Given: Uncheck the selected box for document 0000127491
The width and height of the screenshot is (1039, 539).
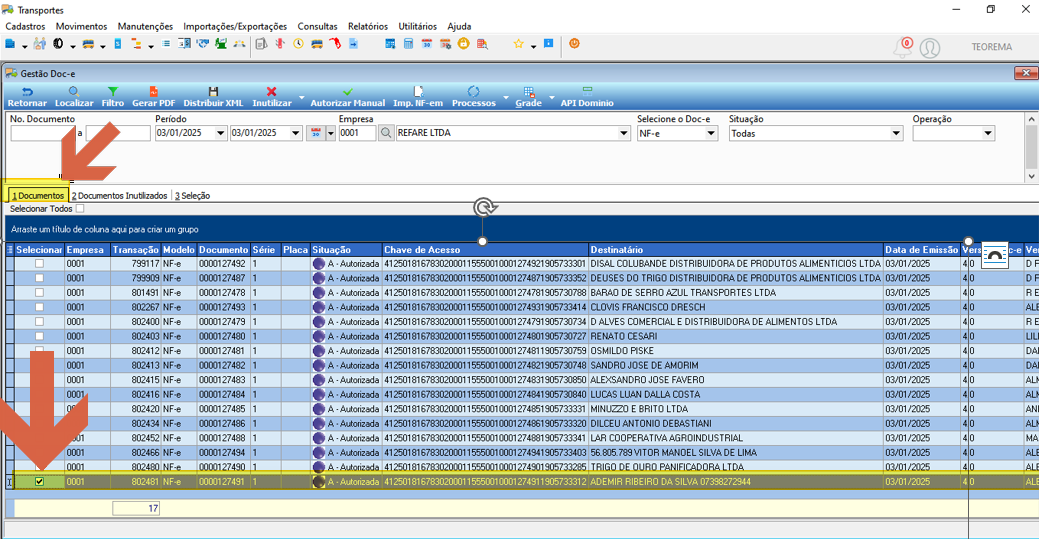Looking at the screenshot, I should 40,482.
